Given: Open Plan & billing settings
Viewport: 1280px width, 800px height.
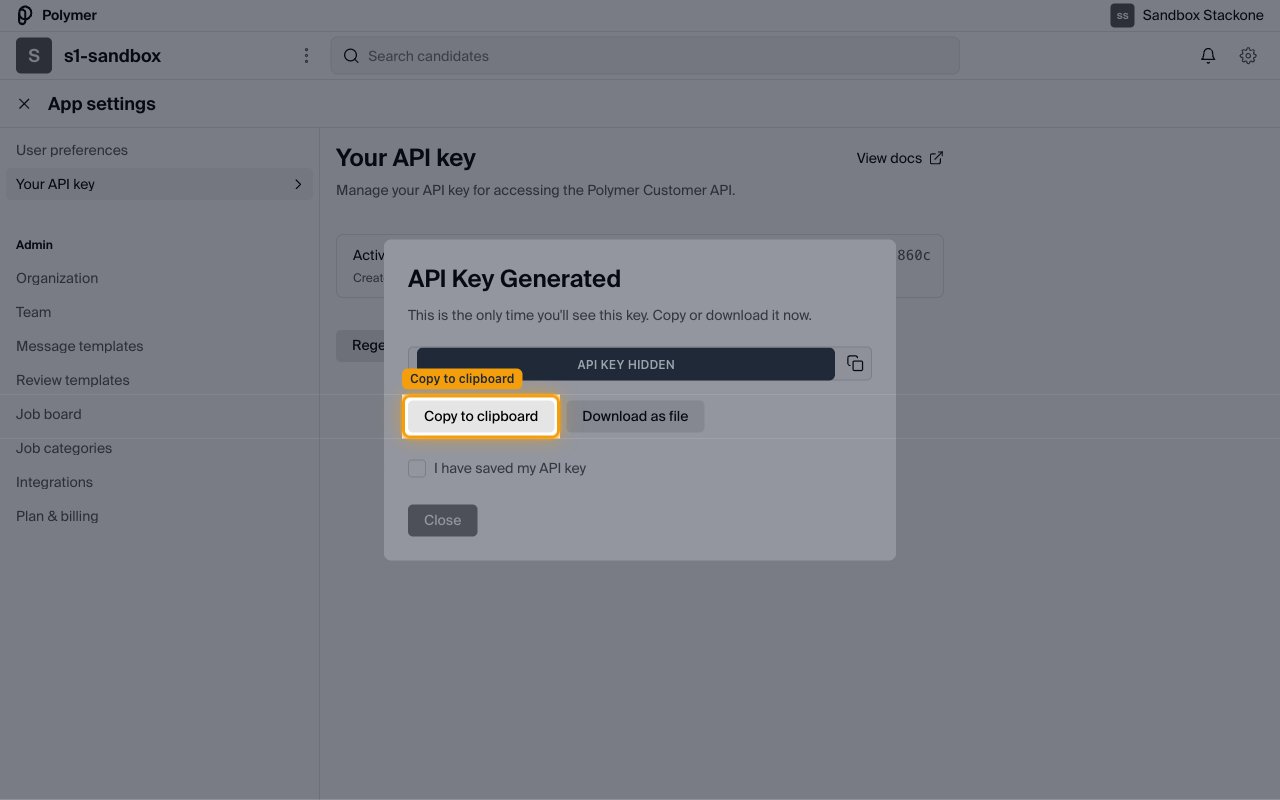Looking at the screenshot, I should point(57,516).
